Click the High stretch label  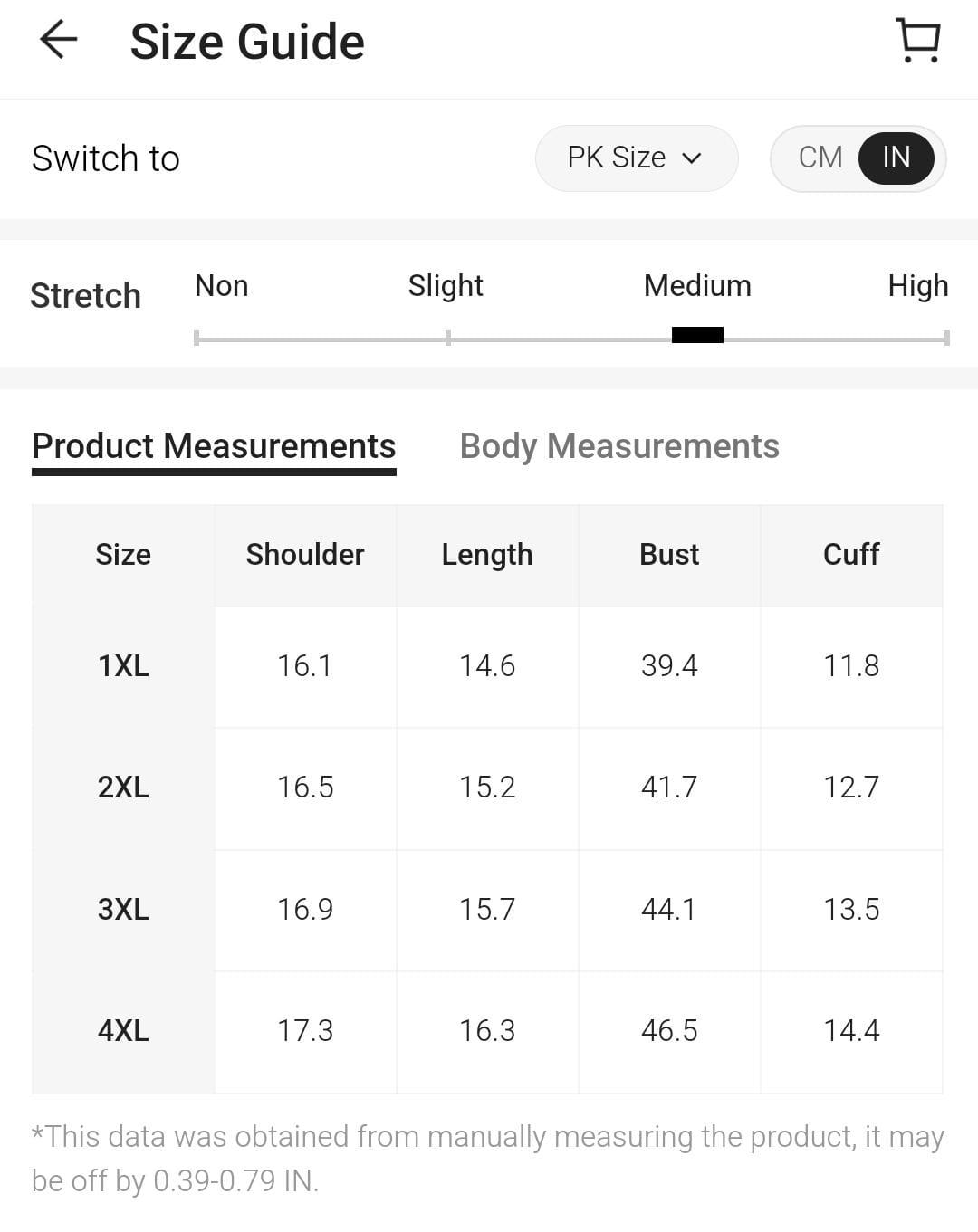(917, 286)
